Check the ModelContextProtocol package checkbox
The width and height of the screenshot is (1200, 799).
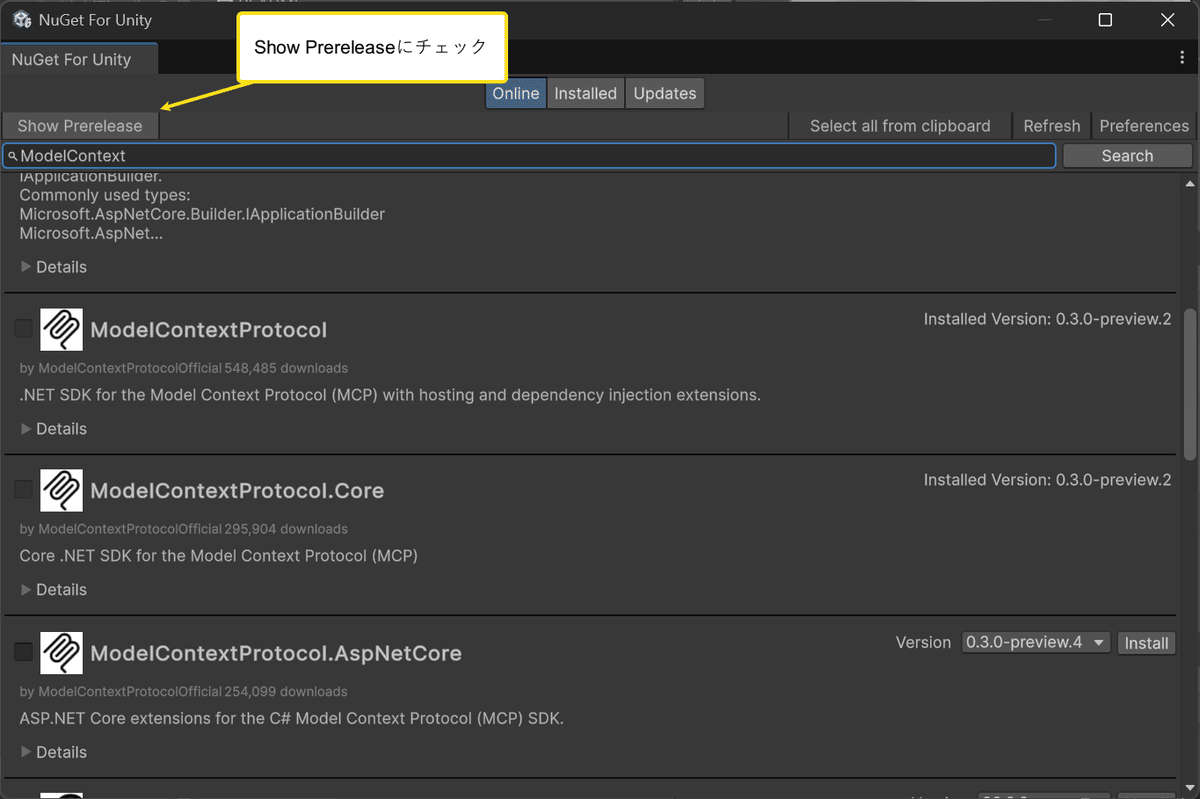tap(23, 328)
